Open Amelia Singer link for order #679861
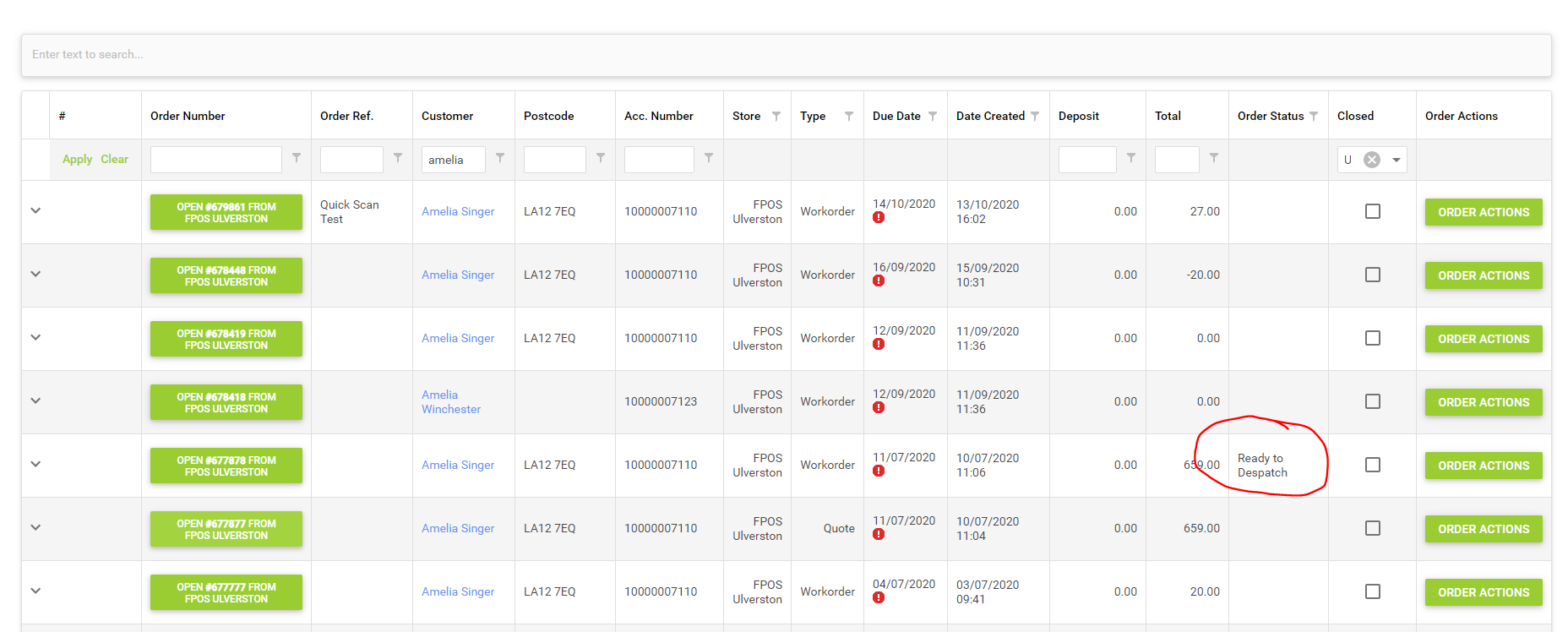The height and width of the screenshot is (632, 1568). 458,211
